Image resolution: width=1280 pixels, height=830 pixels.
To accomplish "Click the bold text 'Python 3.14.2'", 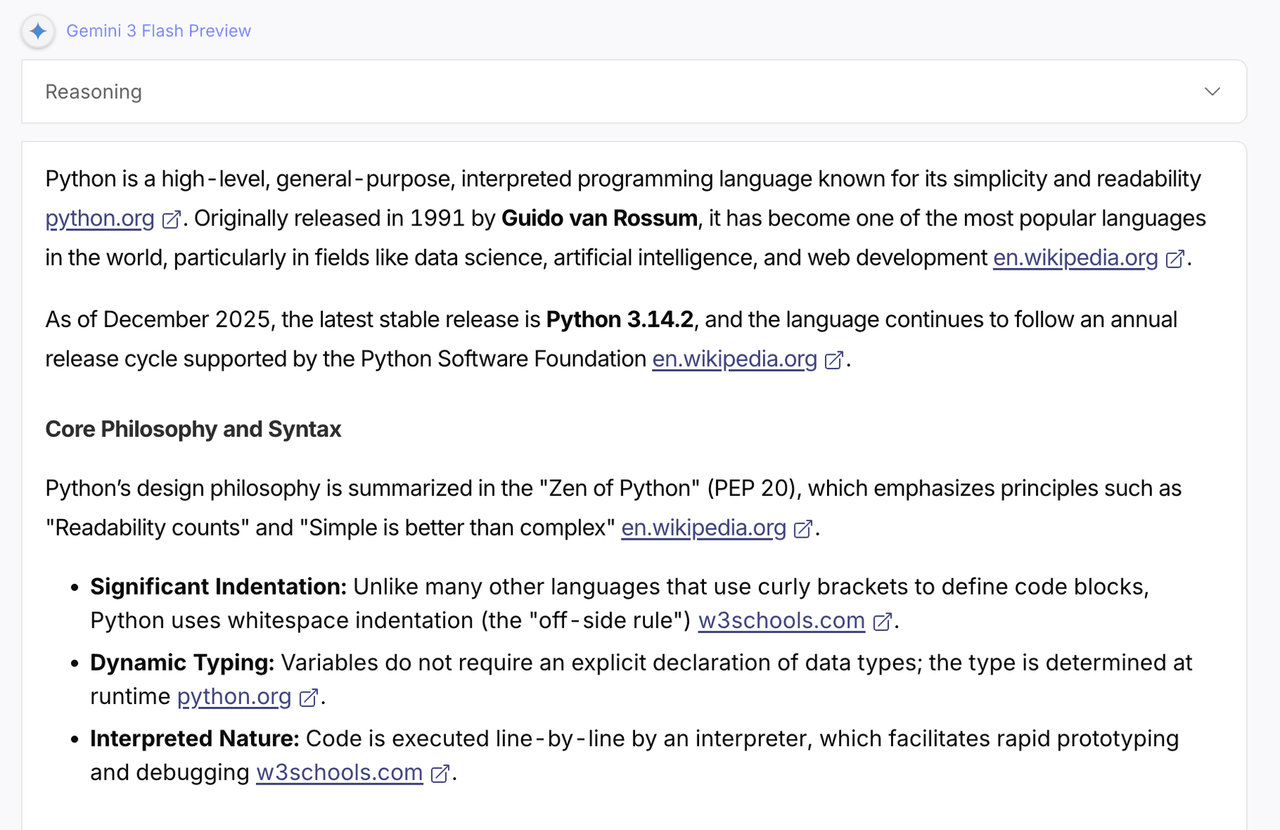I will 620,319.
